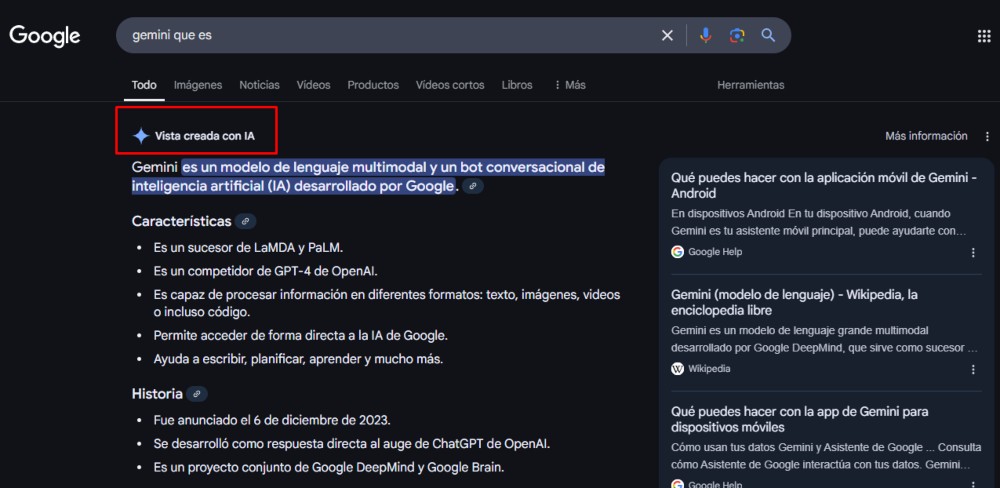Image resolution: width=1000 pixels, height=488 pixels.
Task: Switch to the Noticias tab
Action: [x=259, y=85]
